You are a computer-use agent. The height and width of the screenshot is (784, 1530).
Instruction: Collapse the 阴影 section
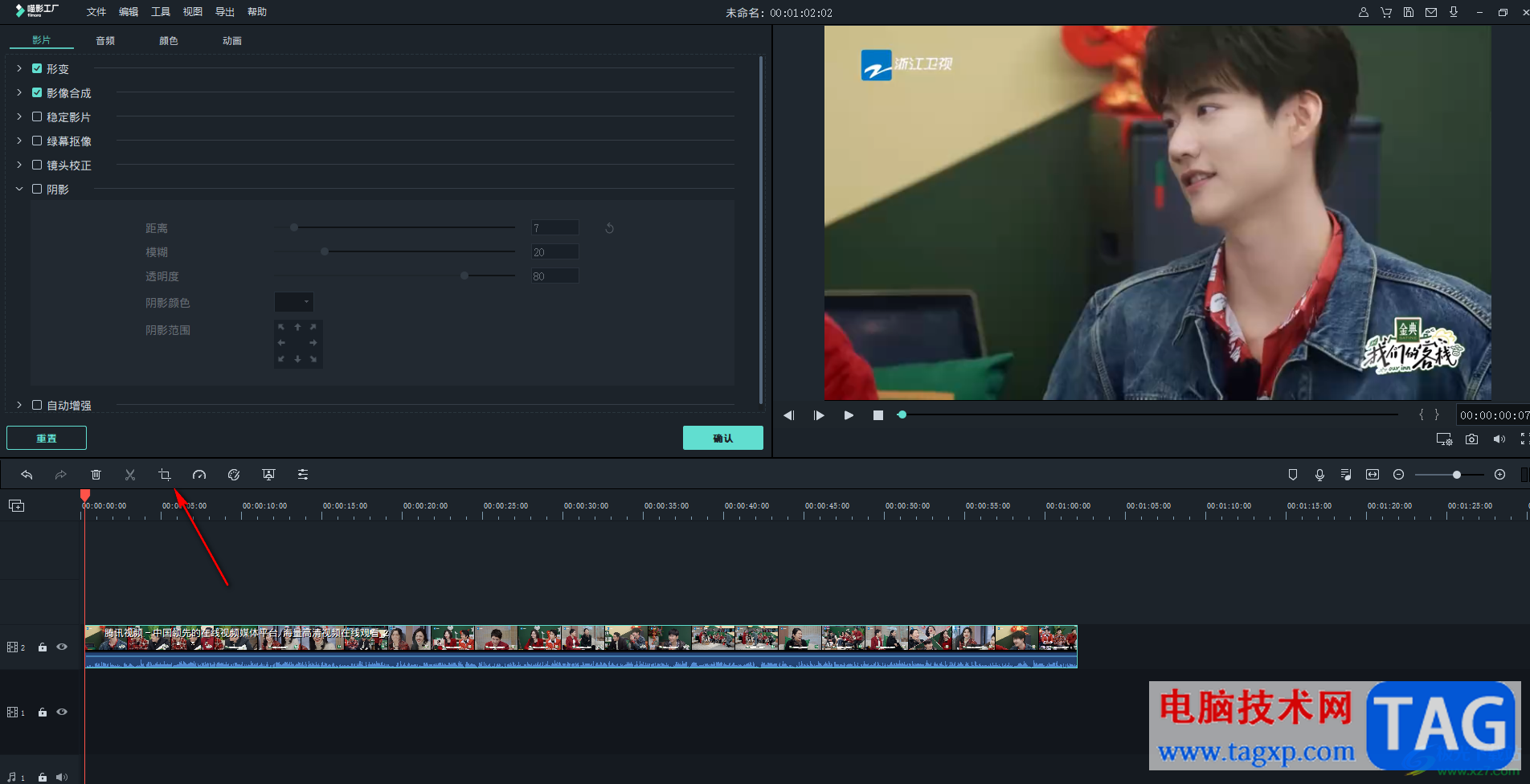(x=19, y=190)
